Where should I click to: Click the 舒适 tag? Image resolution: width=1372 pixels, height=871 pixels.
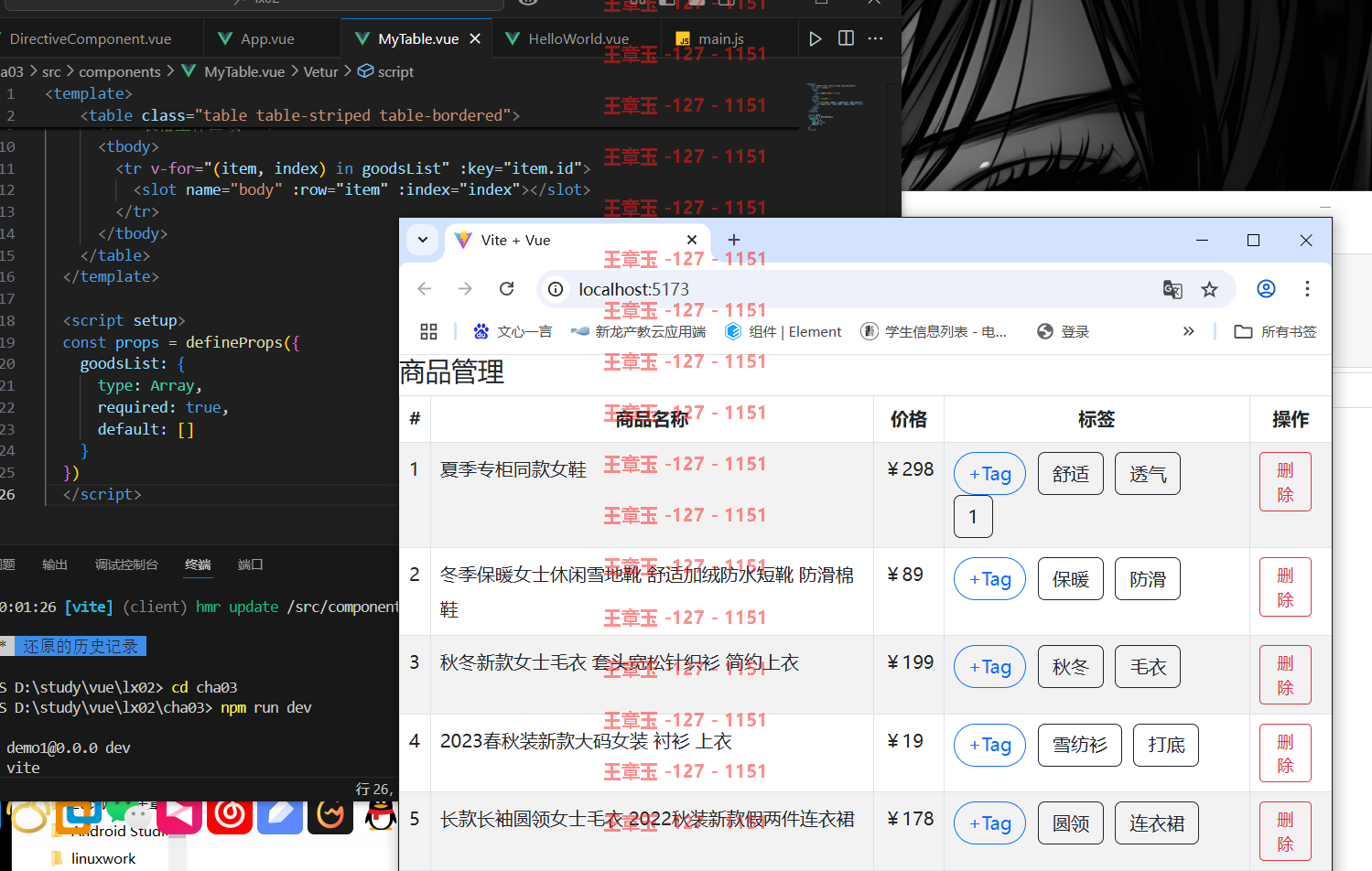[1071, 474]
